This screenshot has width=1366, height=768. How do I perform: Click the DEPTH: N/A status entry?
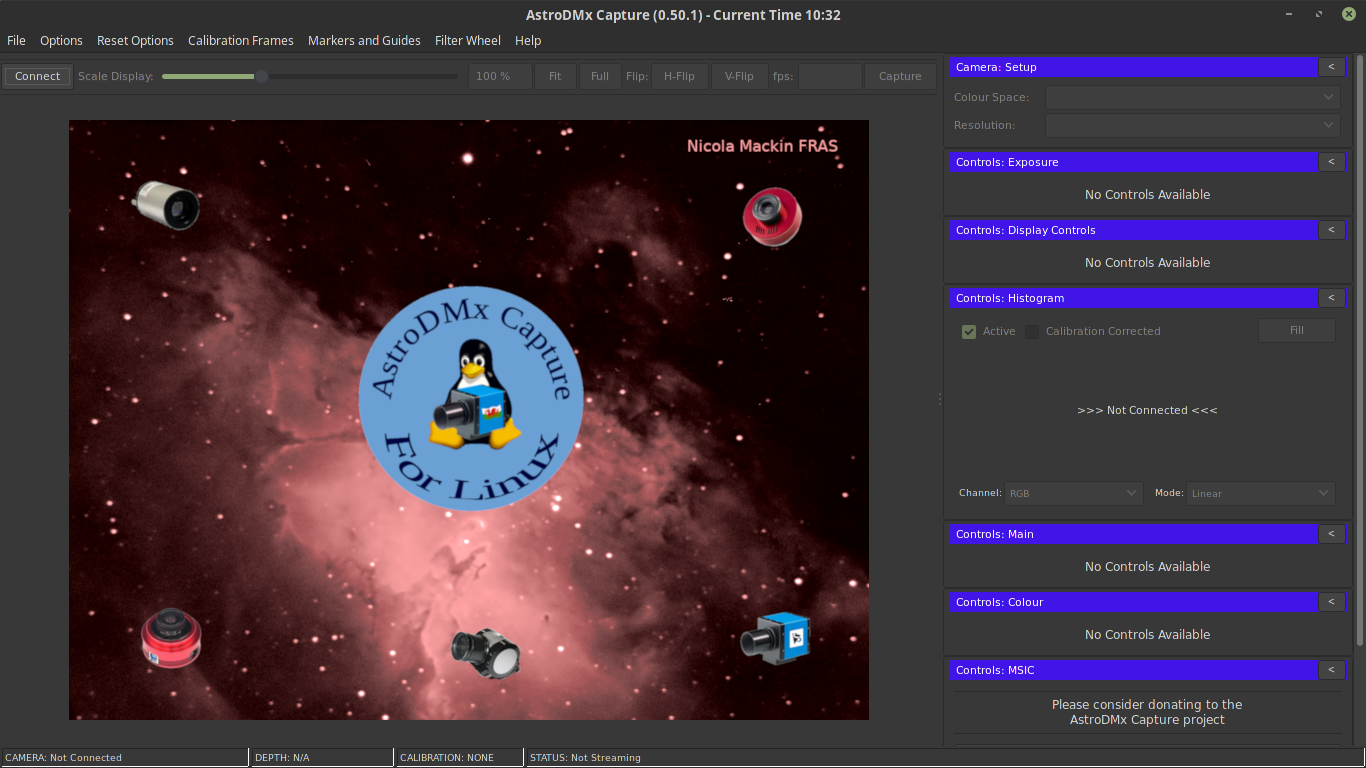point(282,758)
